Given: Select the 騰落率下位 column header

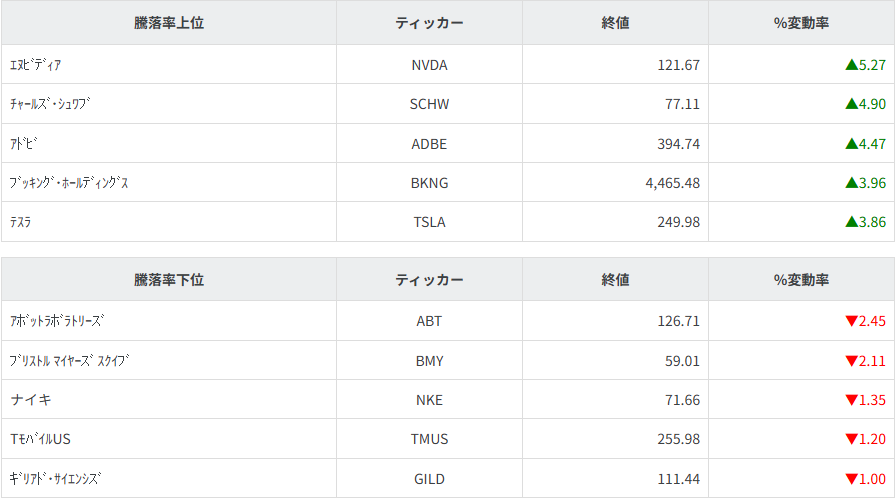Looking at the screenshot, I should [168, 280].
